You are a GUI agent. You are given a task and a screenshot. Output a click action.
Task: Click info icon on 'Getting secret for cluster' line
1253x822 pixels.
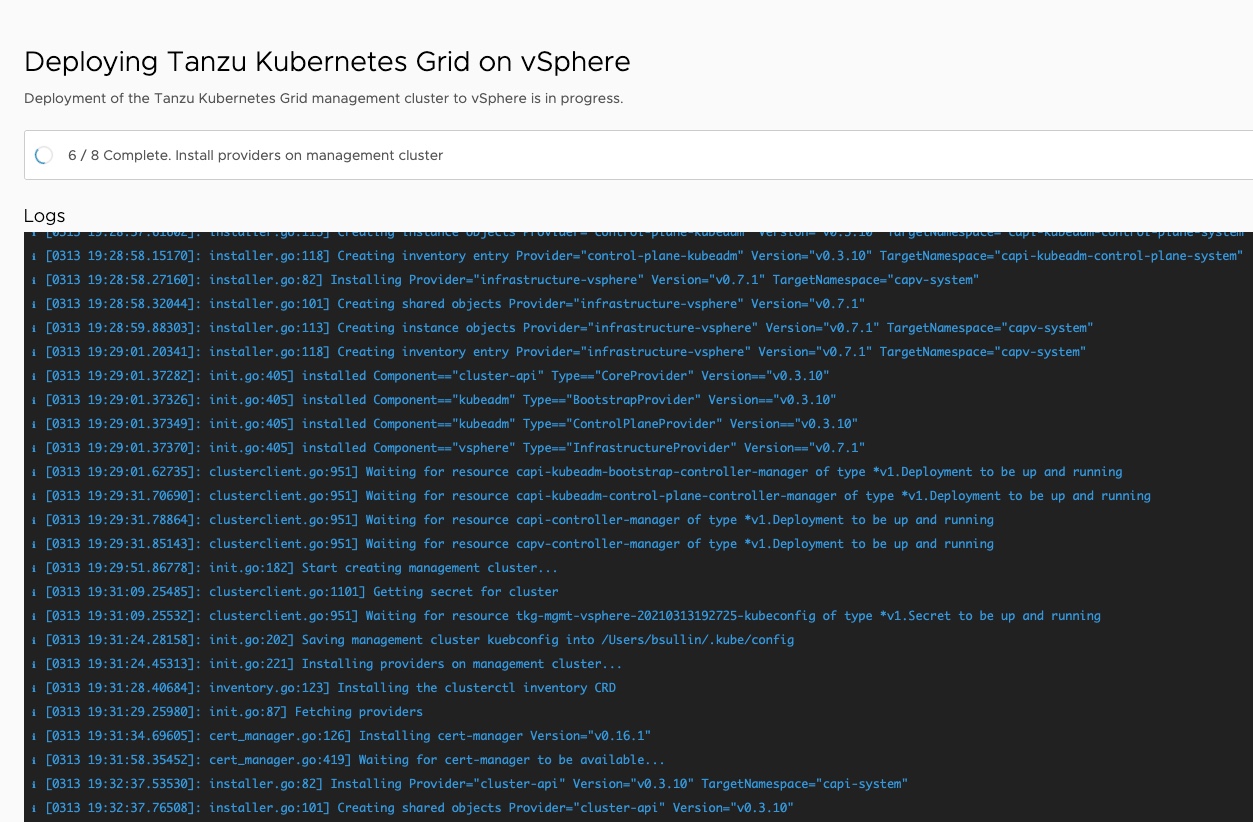(34, 592)
